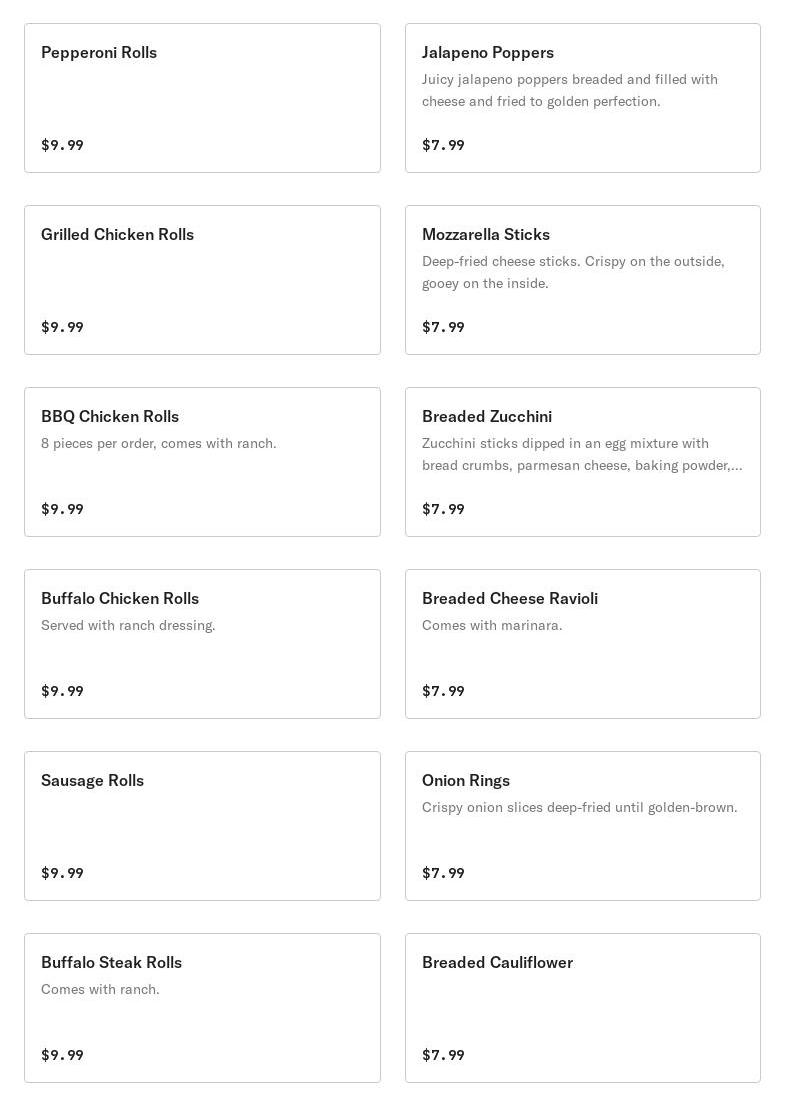
Task: Add Sausage Rolls by clicking its card
Action: (202, 826)
